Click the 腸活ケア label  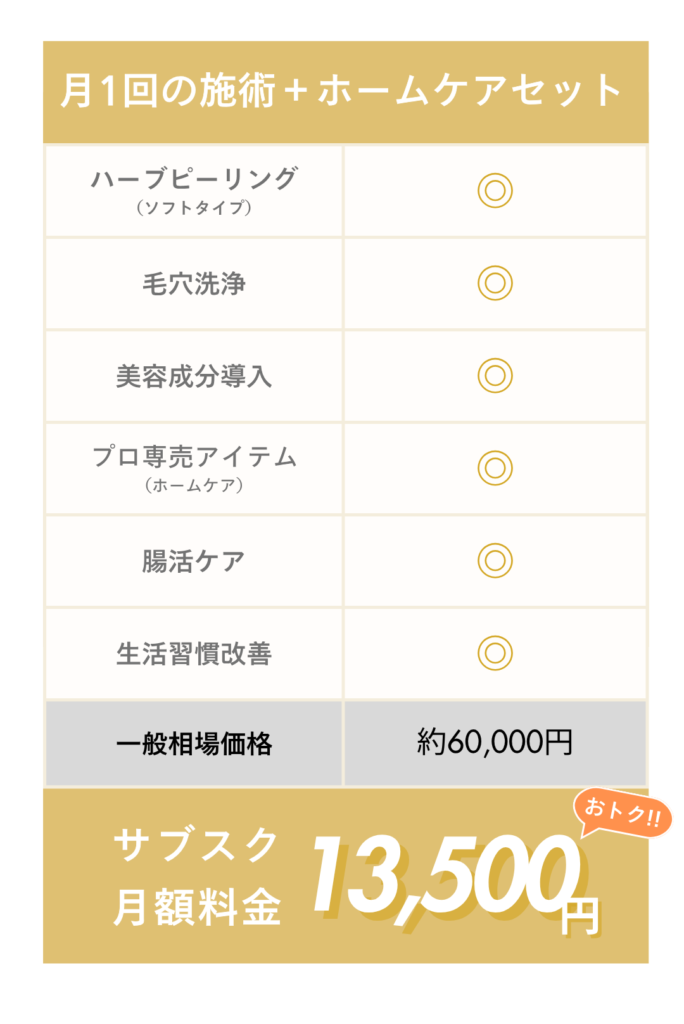click(x=194, y=561)
